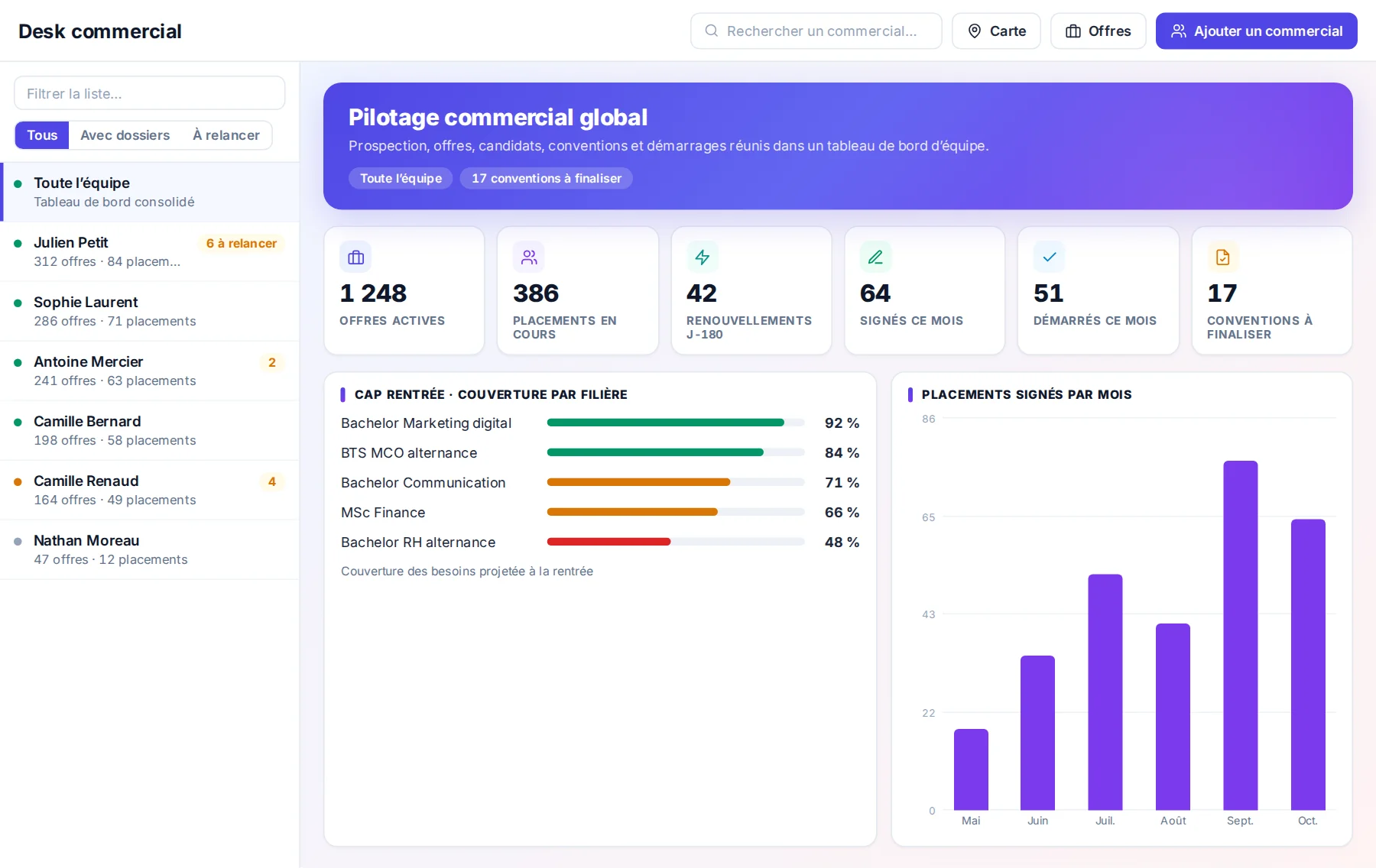The image size is (1376, 868).
Task: Switch to the À relancer tab
Action: tap(226, 135)
